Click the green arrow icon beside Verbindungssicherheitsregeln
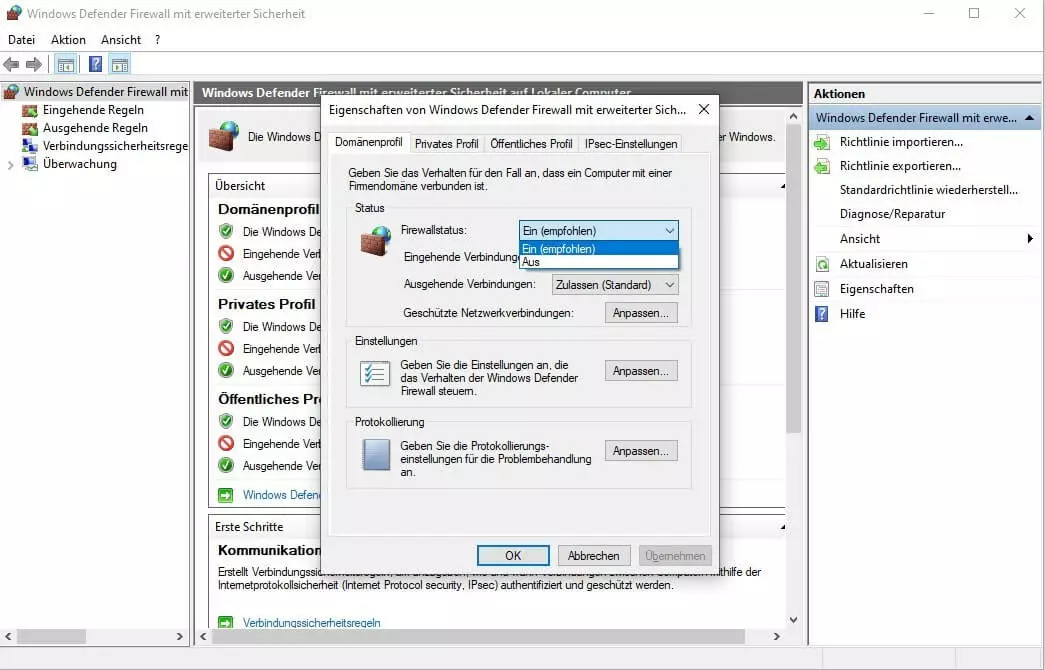This screenshot has width=1045, height=670. click(225, 623)
